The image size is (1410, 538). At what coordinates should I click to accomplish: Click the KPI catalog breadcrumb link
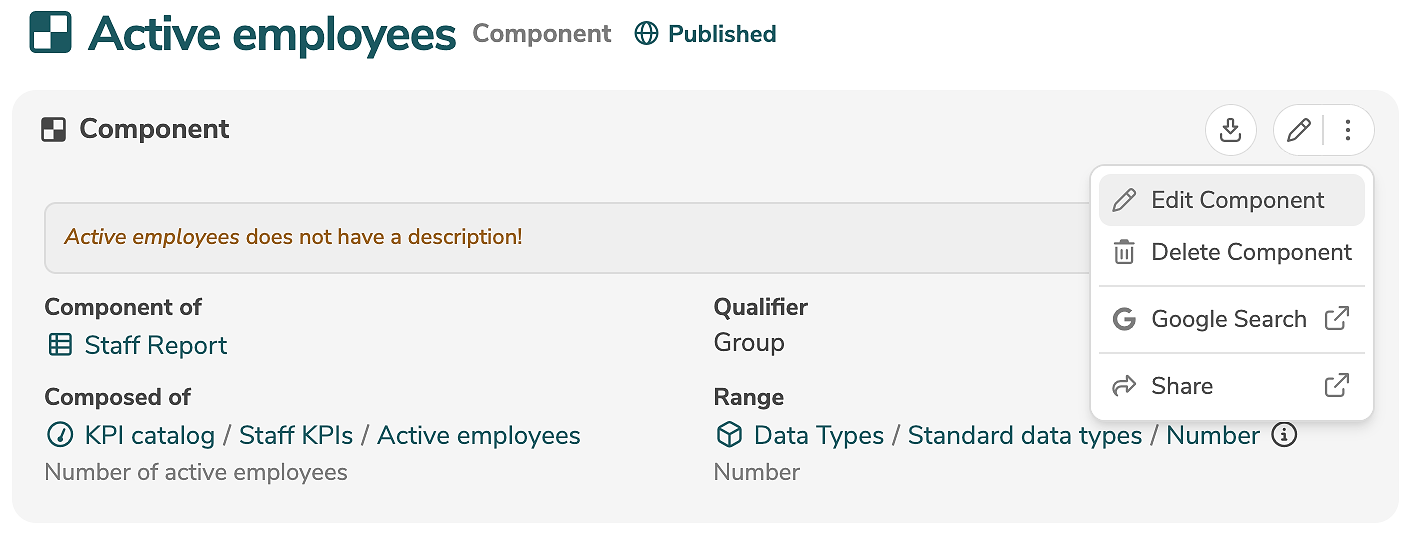pos(149,436)
